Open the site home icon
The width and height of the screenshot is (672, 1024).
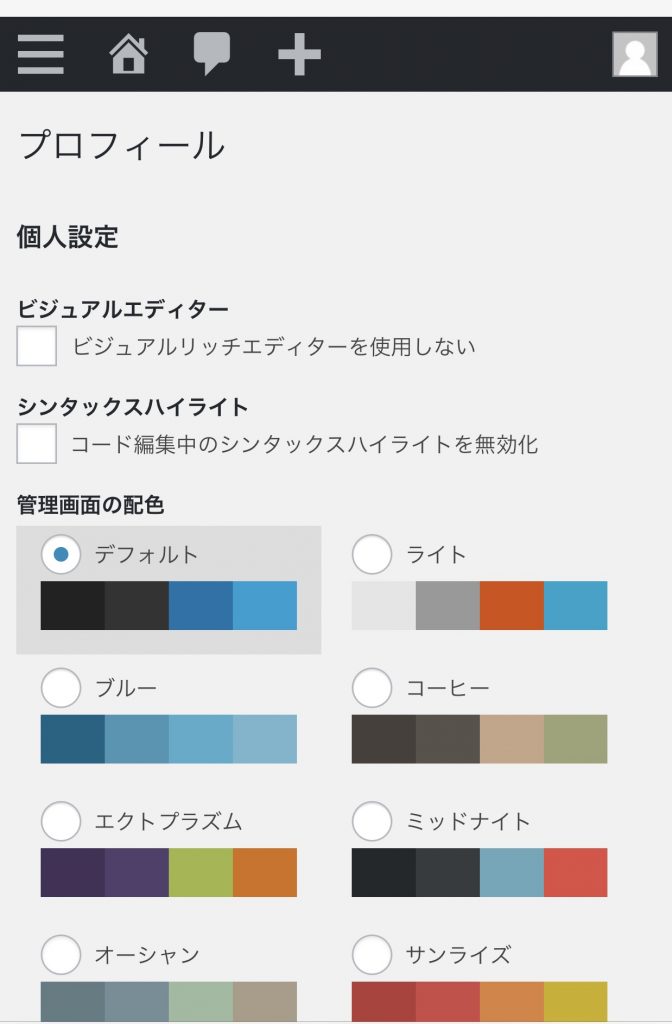[x=128, y=54]
